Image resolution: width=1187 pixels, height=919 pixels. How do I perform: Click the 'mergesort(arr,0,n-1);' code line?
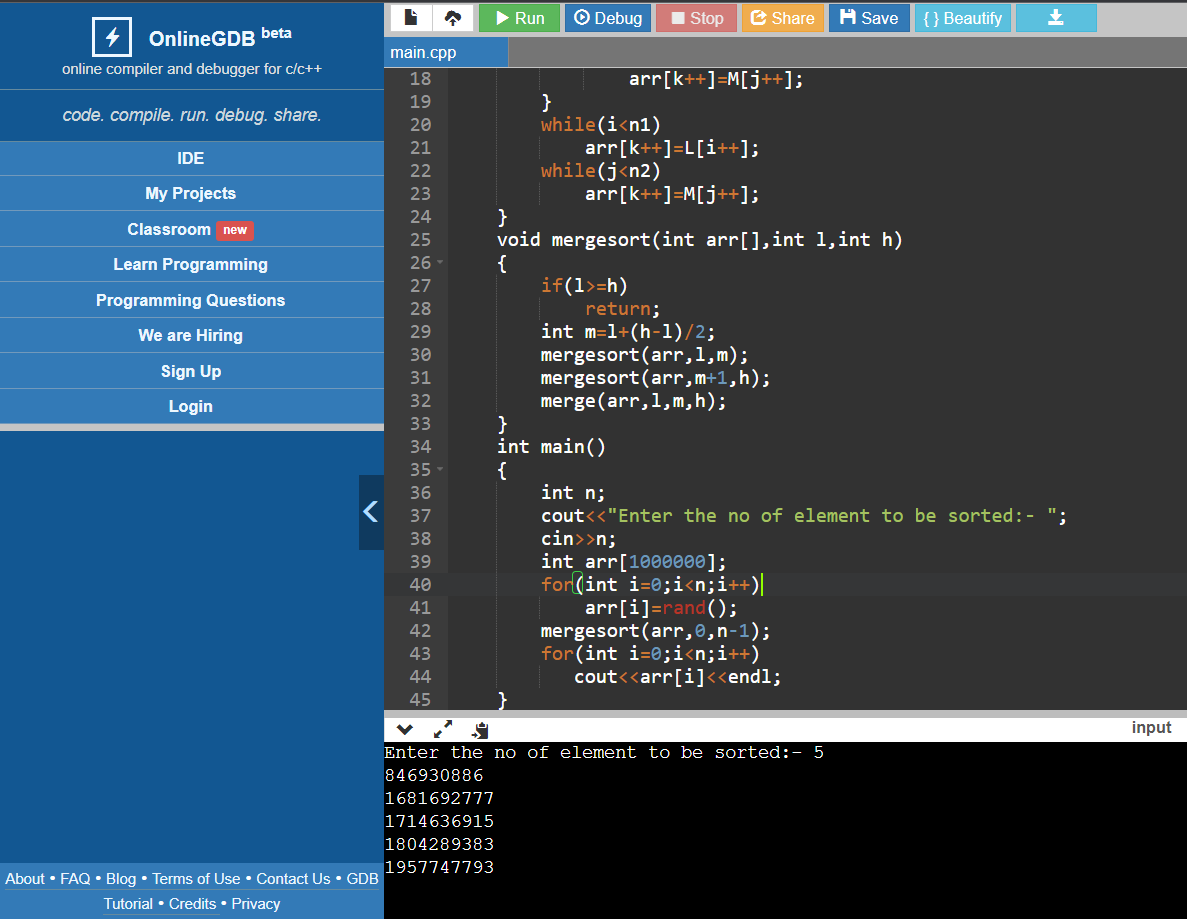click(655, 631)
